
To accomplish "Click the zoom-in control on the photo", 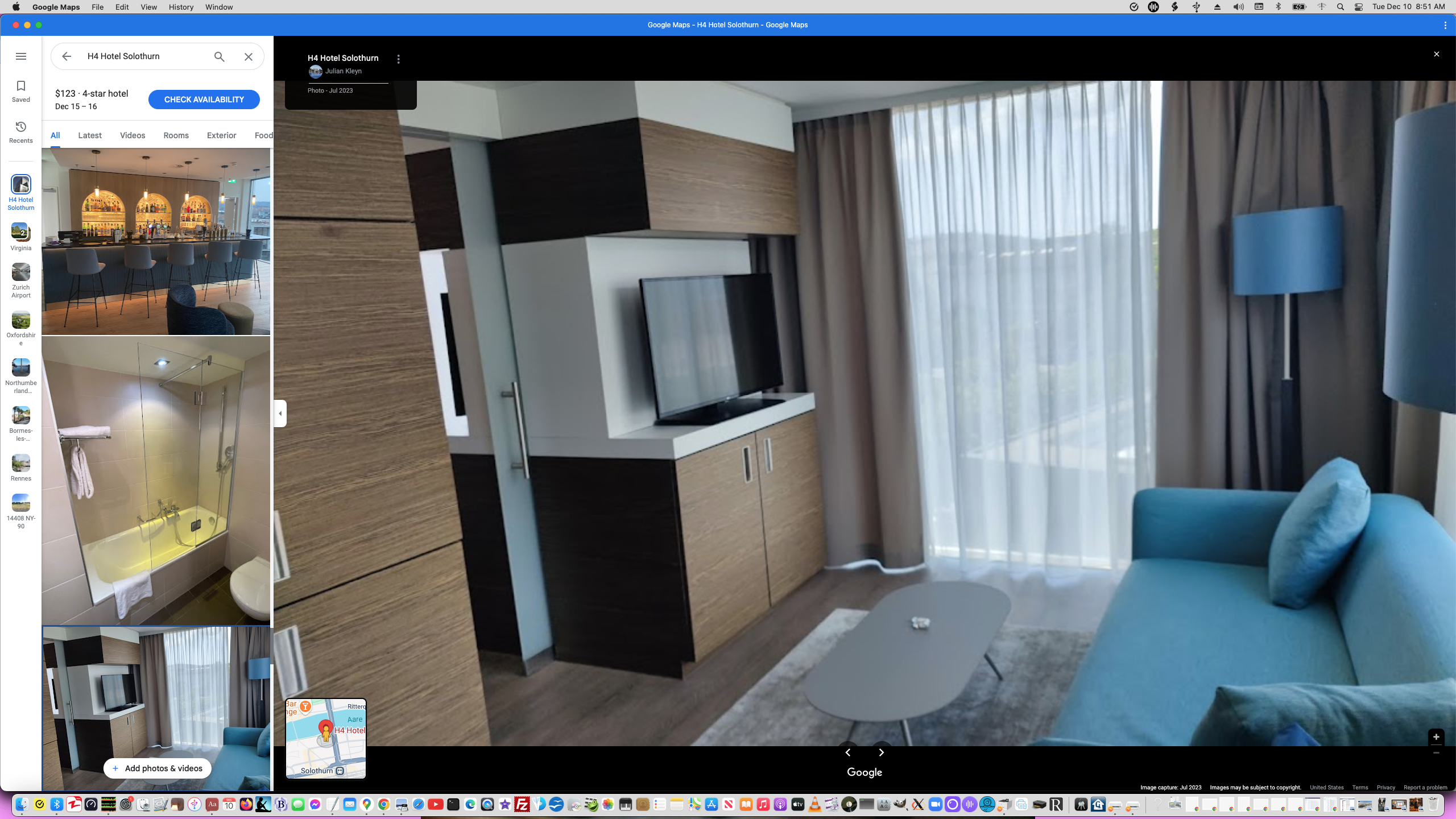I will pyautogui.click(x=1437, y=737).
